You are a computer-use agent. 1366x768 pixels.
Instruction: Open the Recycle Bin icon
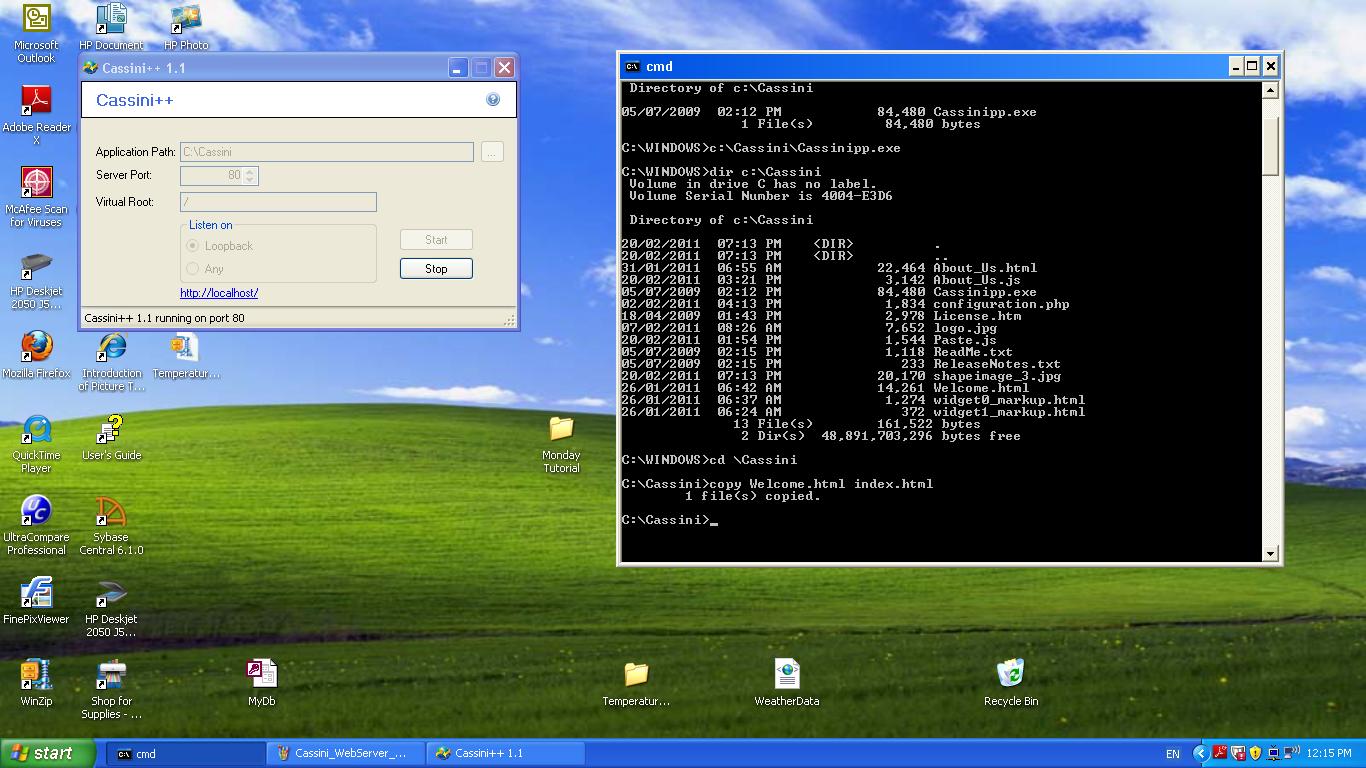1010,674
